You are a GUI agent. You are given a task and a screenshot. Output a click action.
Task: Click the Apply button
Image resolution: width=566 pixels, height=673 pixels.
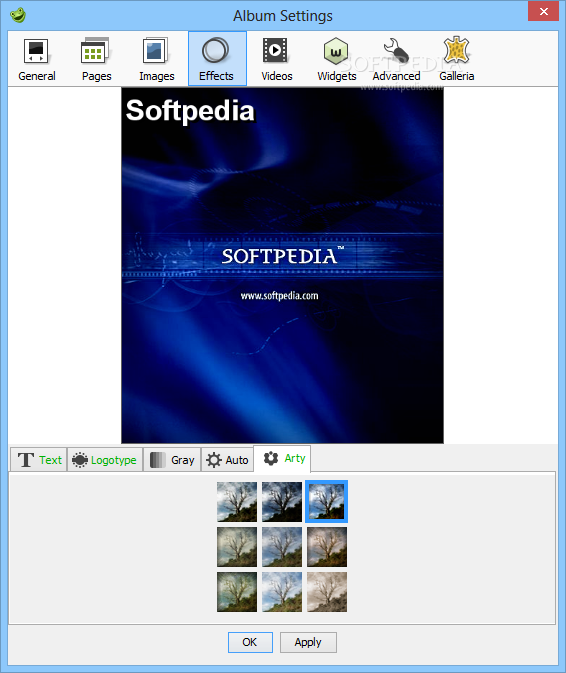coord(308,642)
